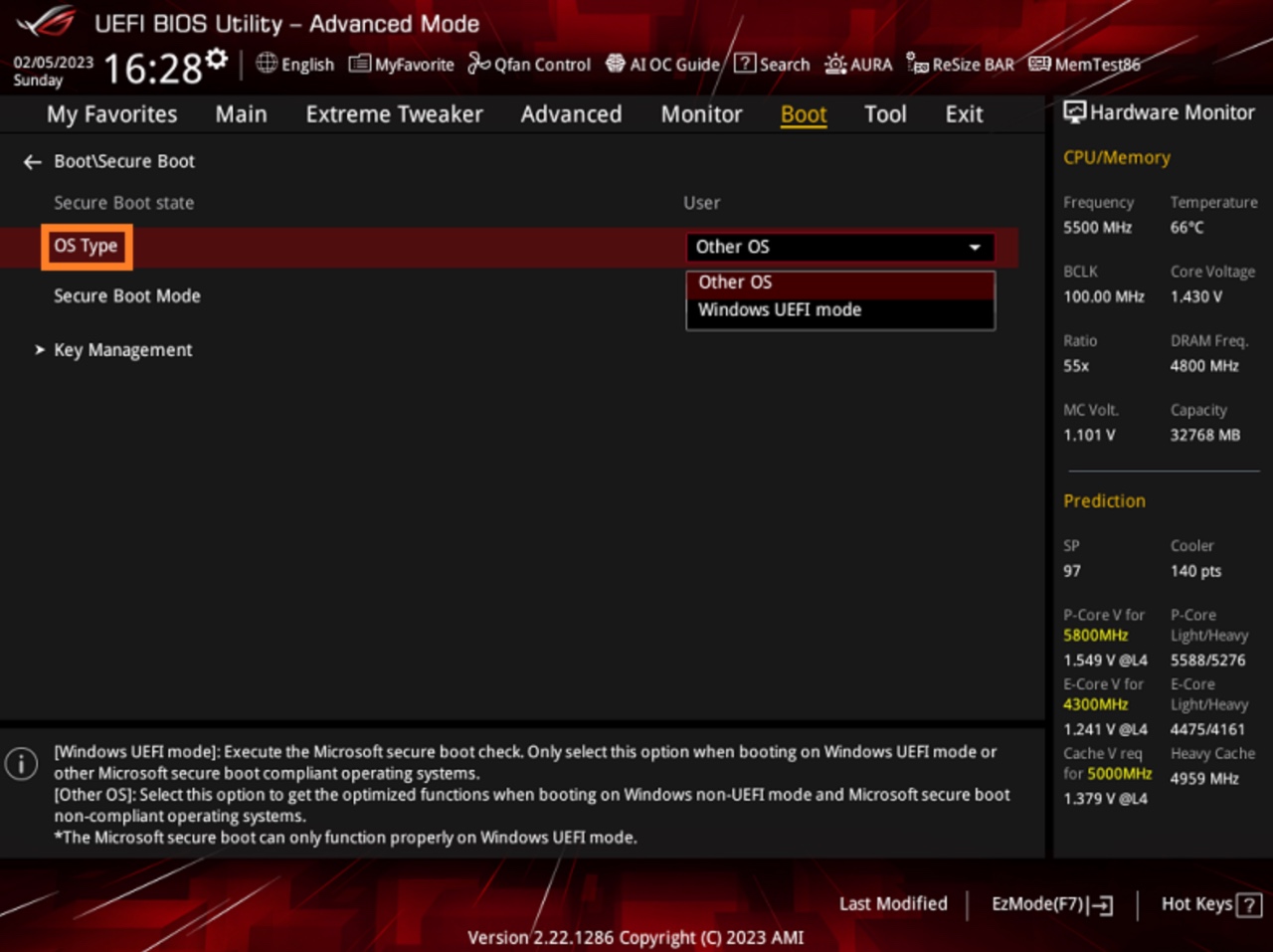Image resolution: width=1273 pixels, height=952 pixels.
Task: Open the Extreme Tweaker tab
Action: click(x=394, y=114)
